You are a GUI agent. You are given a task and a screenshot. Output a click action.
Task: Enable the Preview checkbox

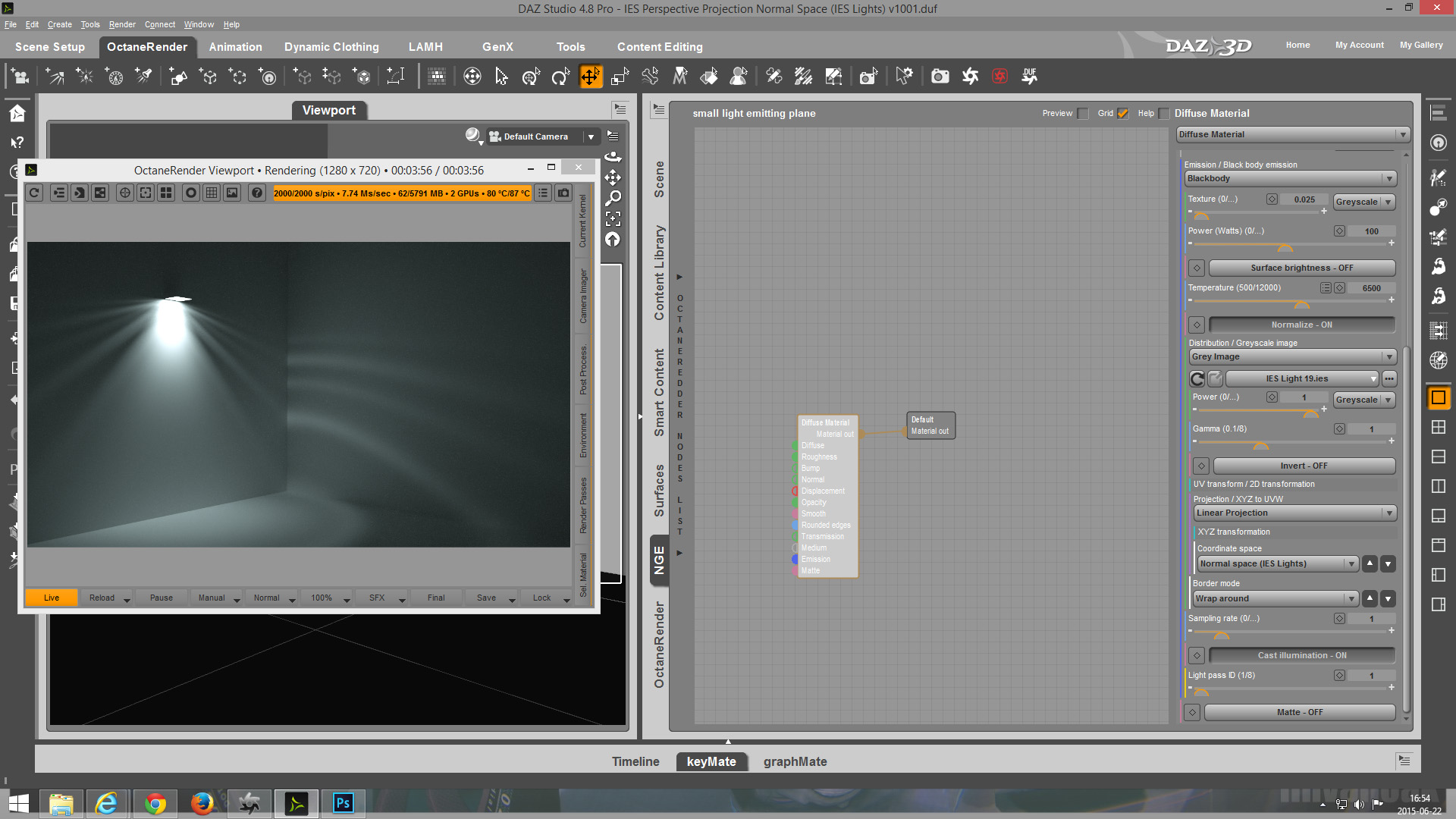[x=1083, y=114]
